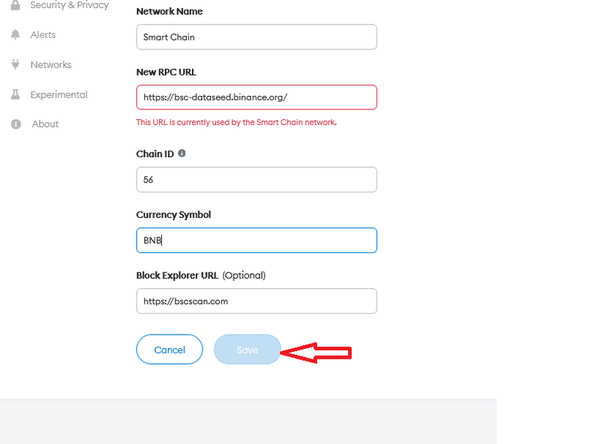
Task: Click the lock icon beside Security & Privacy
Action: click(15, 6)
